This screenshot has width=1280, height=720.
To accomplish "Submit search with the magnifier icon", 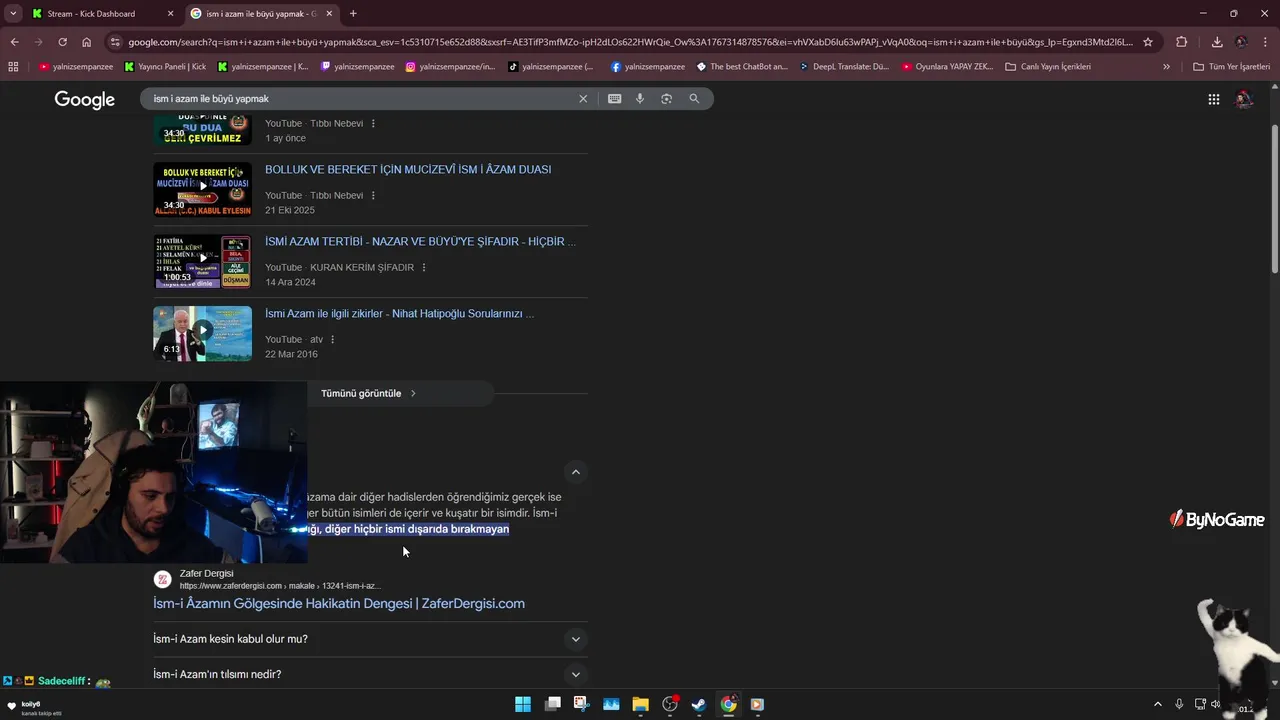I will coord(694,99).
